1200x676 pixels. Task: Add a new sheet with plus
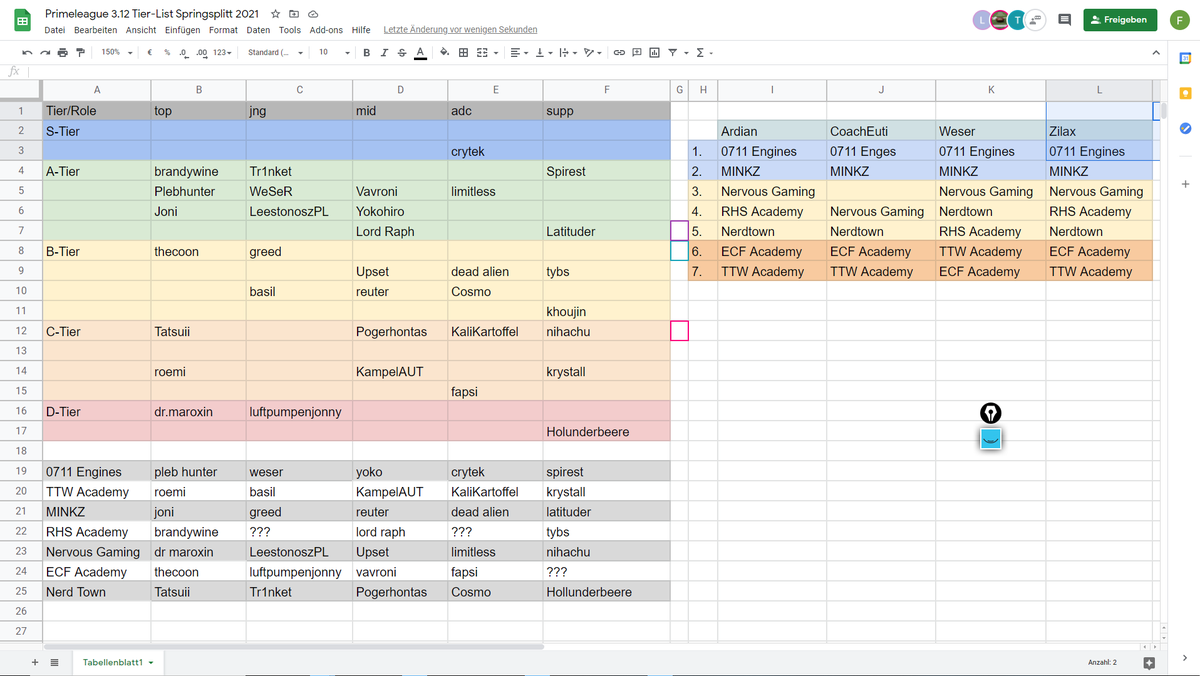click(35, 662)
